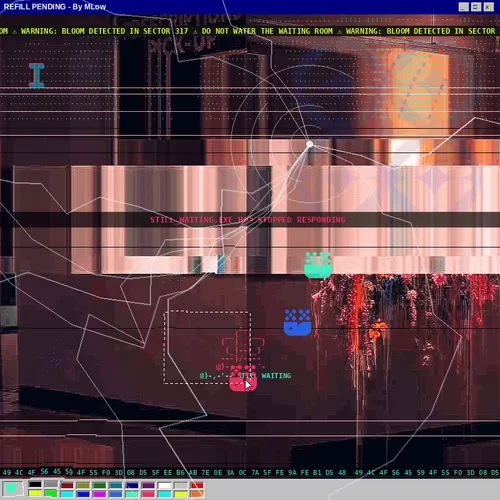Click the teal flower pot icon
Viewport: 500px width, 500px height.
318,265
